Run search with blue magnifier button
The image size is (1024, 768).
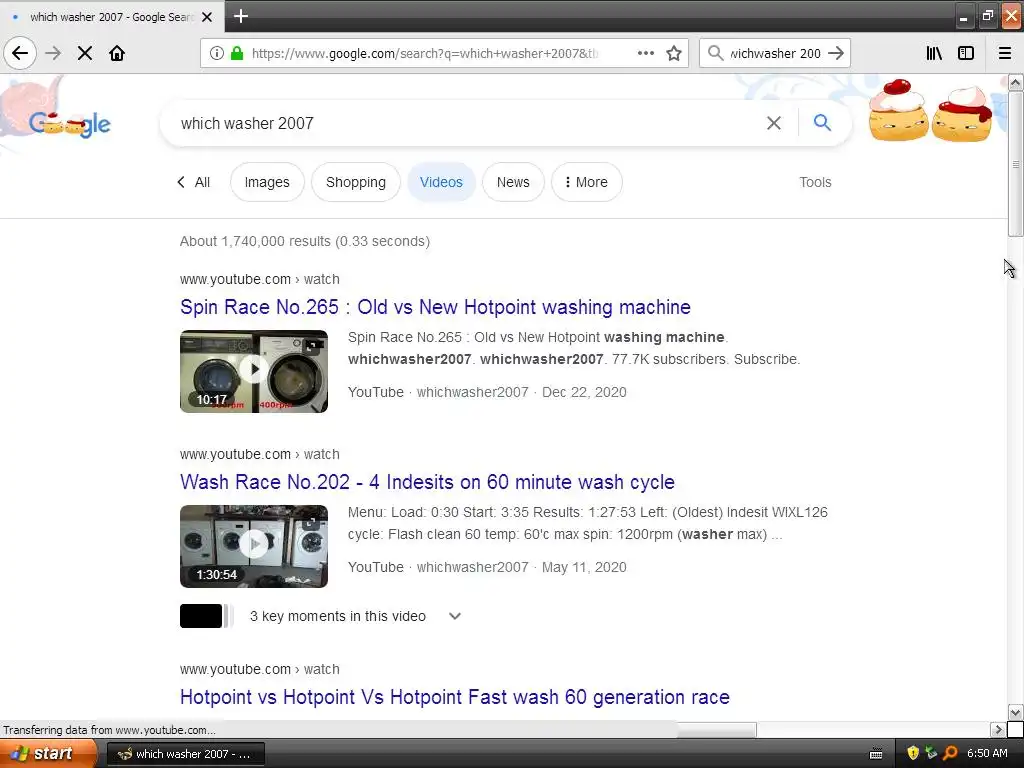point(822,123)
